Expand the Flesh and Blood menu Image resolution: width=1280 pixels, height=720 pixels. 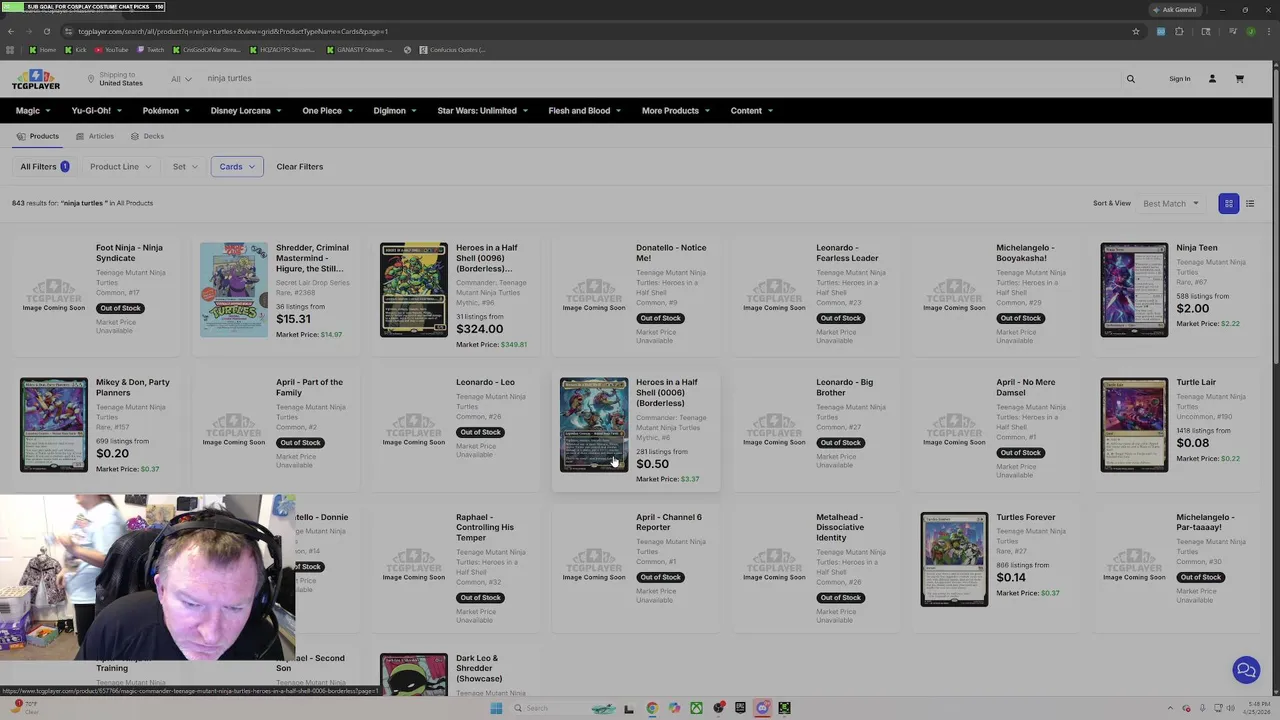point(584,111)
